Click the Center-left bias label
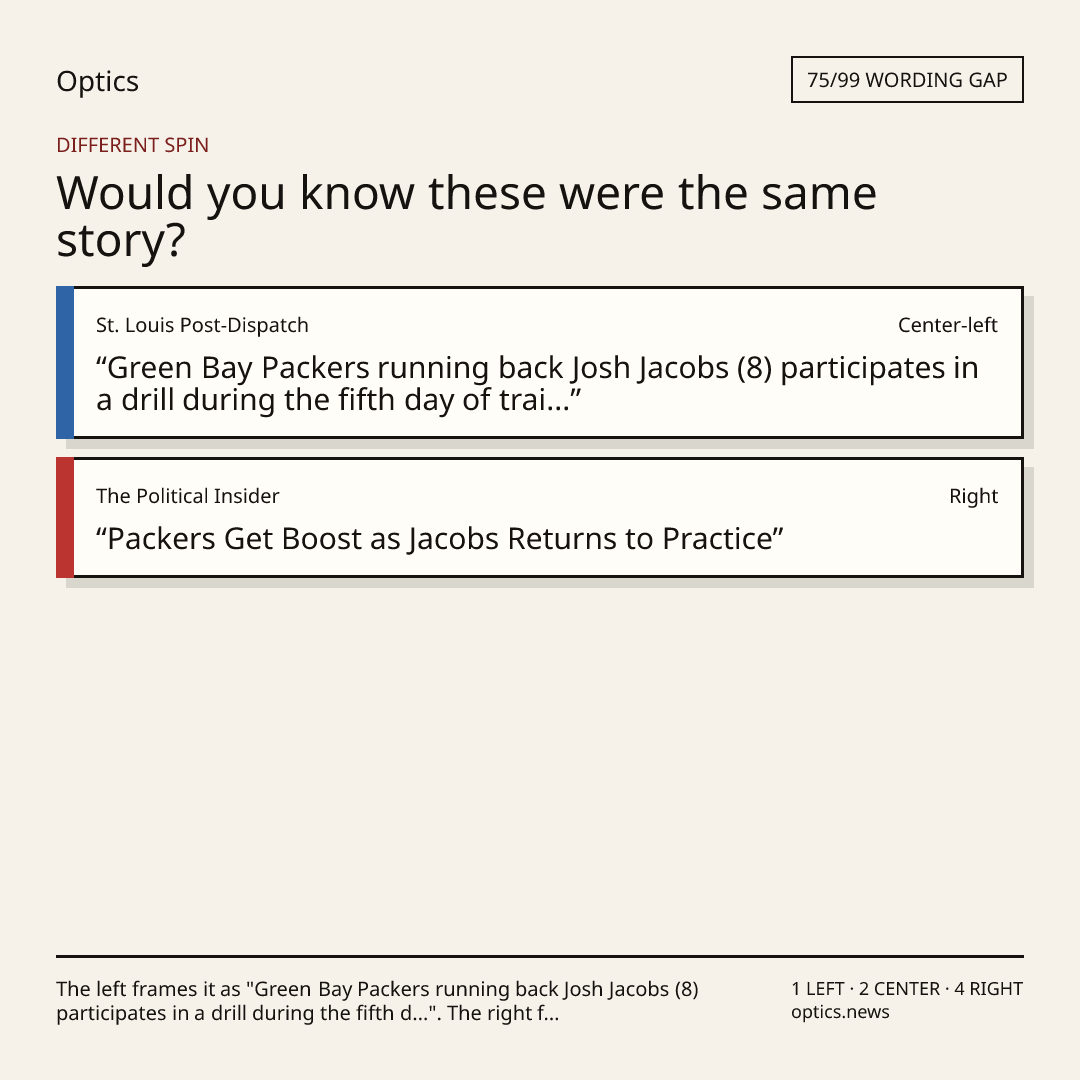This screenshot has width=1080, height=1080. click(947, 325)
